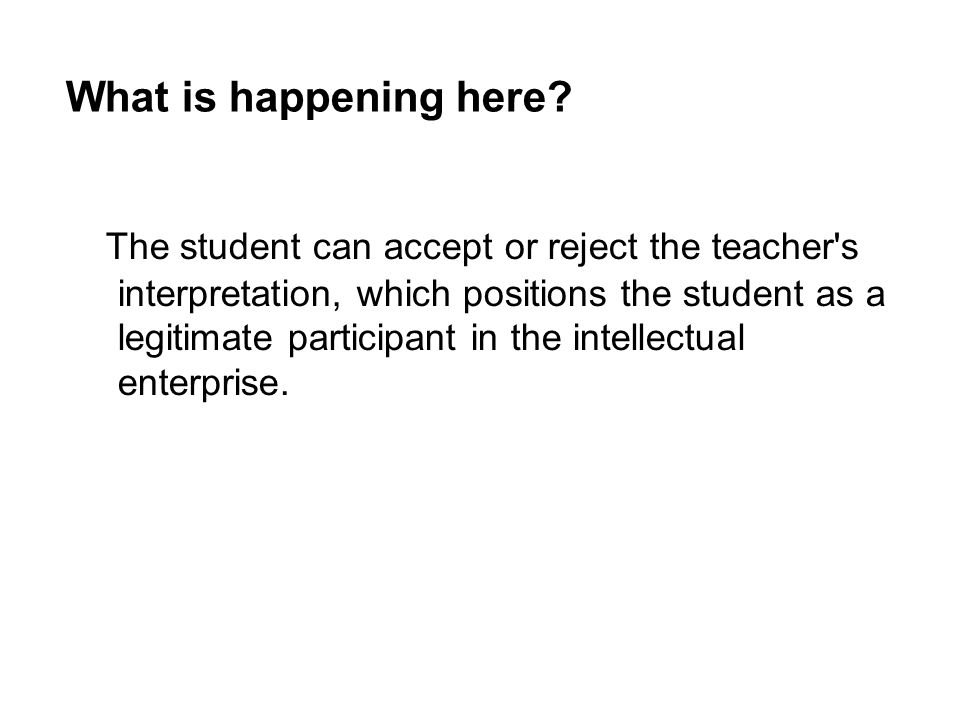
Task: Place cursor on capitalized 'The' starting the paragraph
Action: 138,246
